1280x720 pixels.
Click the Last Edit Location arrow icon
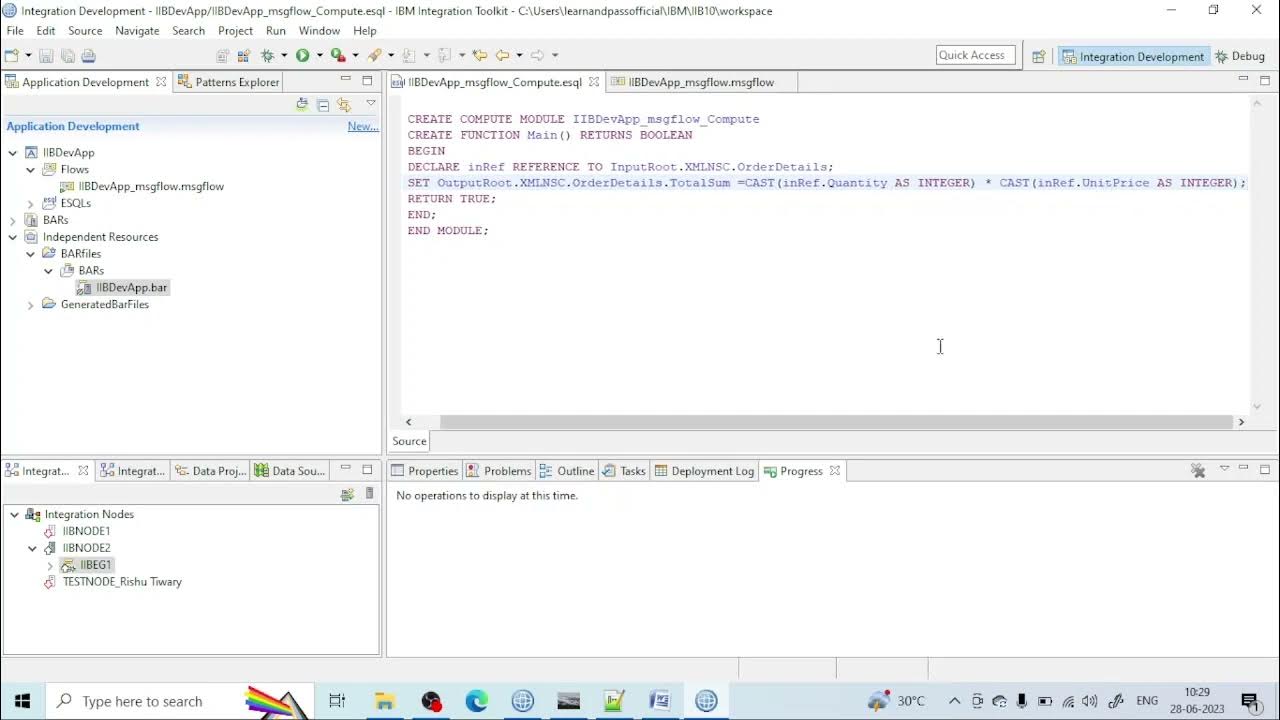coord(480,56)
